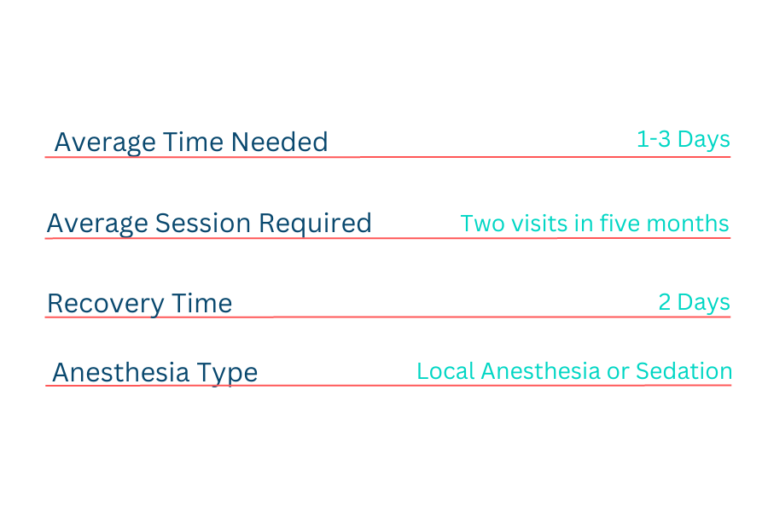Click the red line under Average Session Required
This screenshot has height=512, width=768.
click(387, 238)
